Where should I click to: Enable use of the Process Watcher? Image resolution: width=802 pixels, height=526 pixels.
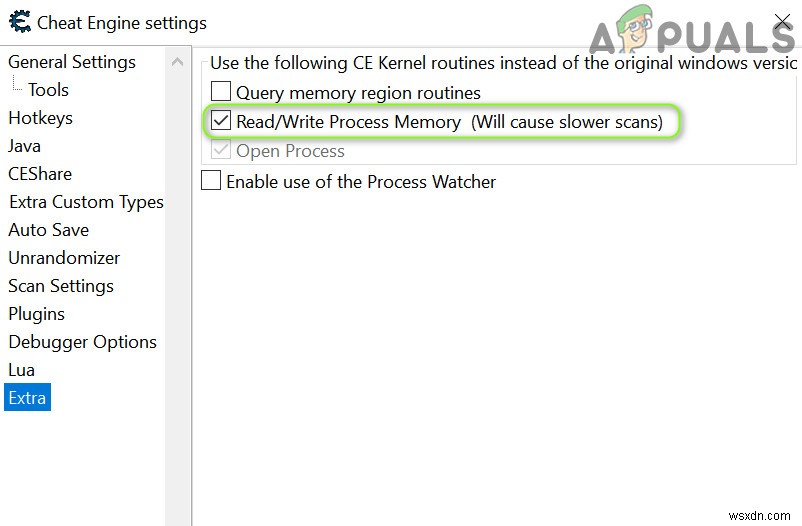coord(211,181)
